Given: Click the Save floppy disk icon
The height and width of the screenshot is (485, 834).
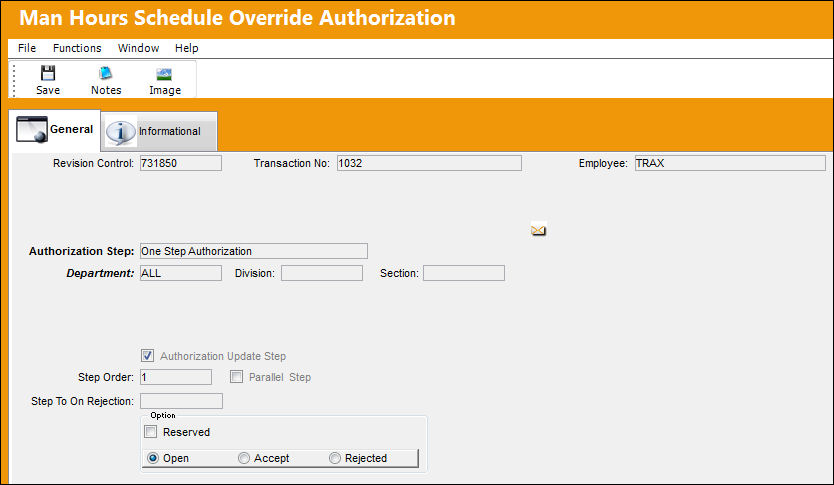Looking at the screenshot, I should click(x=48, y=73).
